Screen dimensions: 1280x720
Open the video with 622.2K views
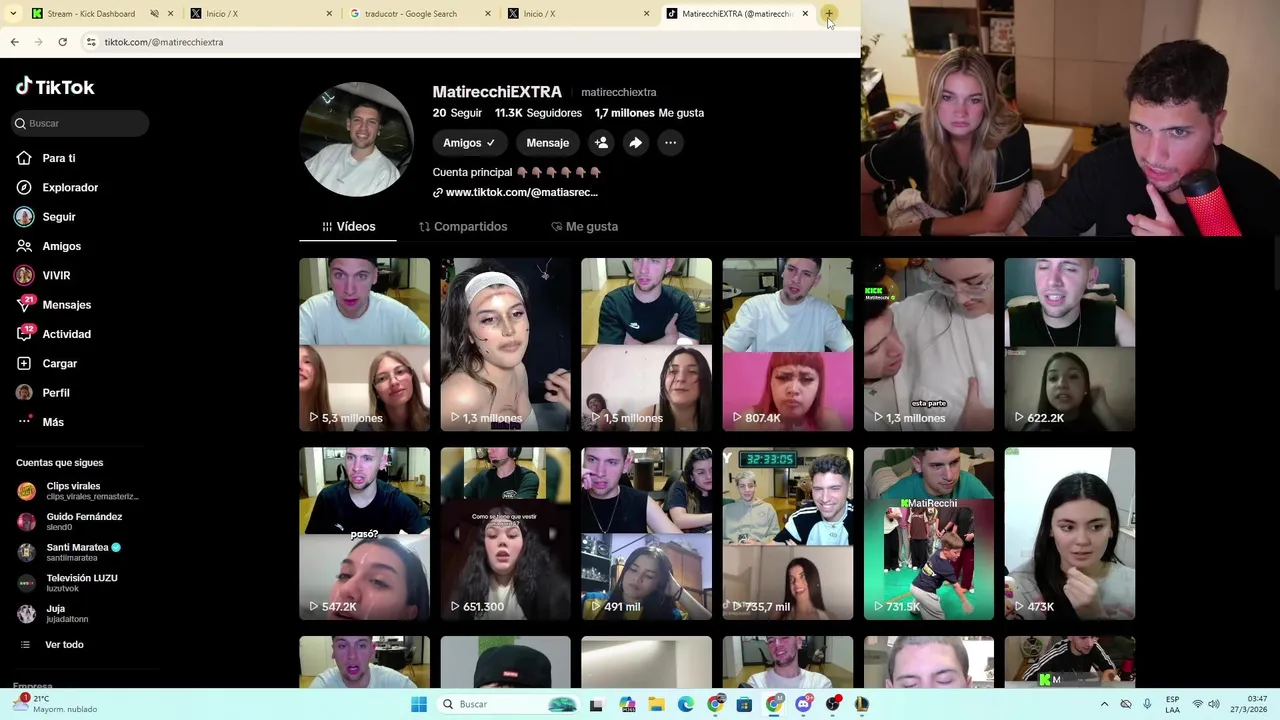tap(1069, 344)
